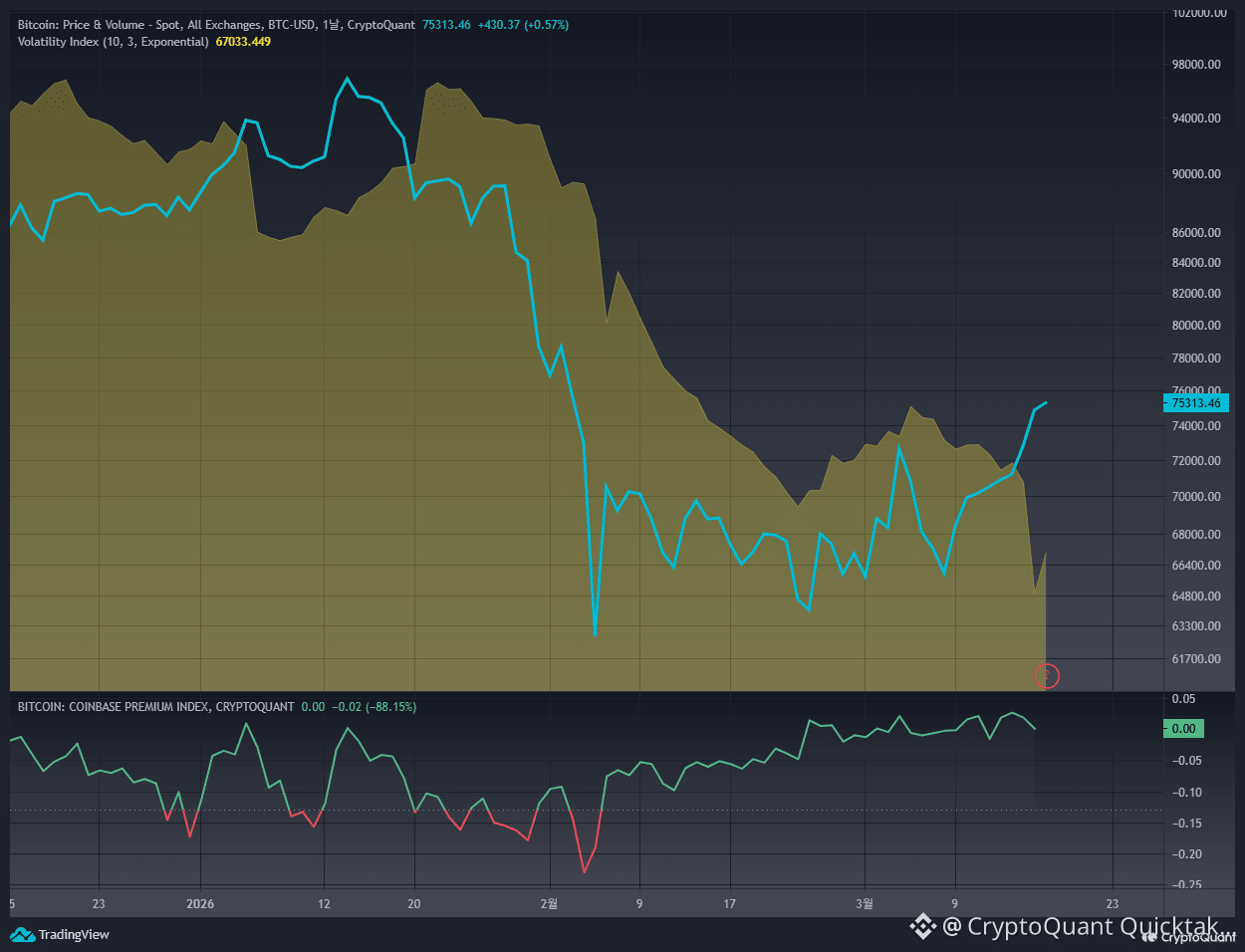The height and width of the screenshot is (952, 1245).
Task: Click the 80000.00 price axis label
Action: [1196, 326]
